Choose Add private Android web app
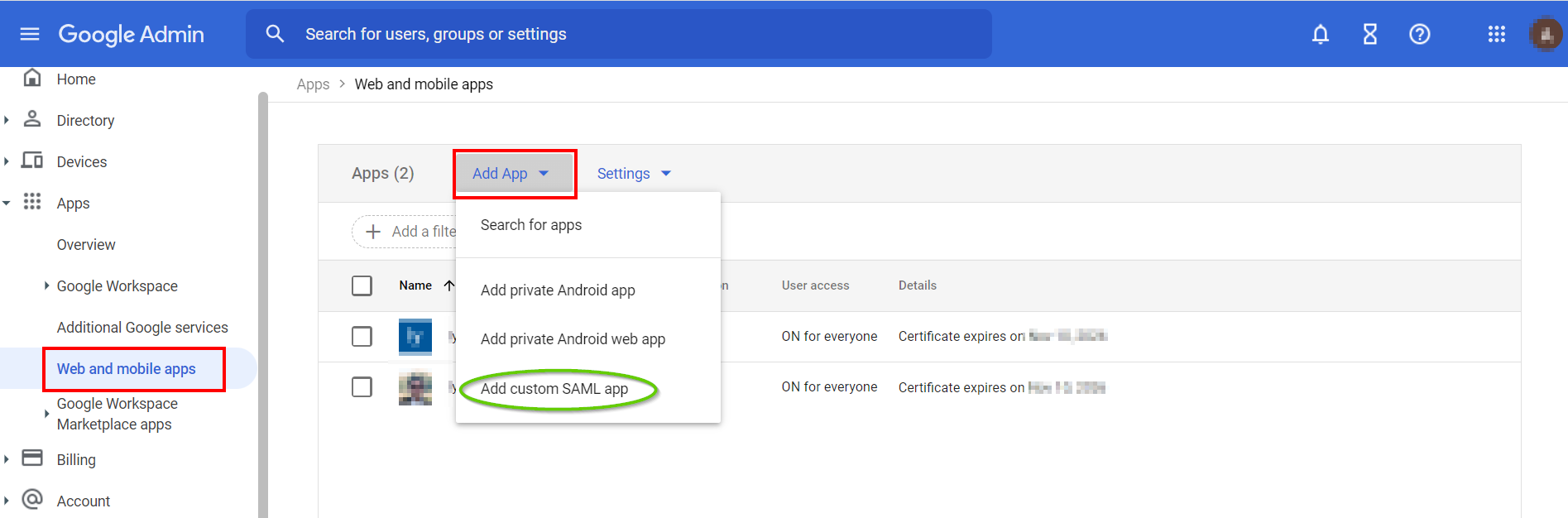 tap(573, 339)
